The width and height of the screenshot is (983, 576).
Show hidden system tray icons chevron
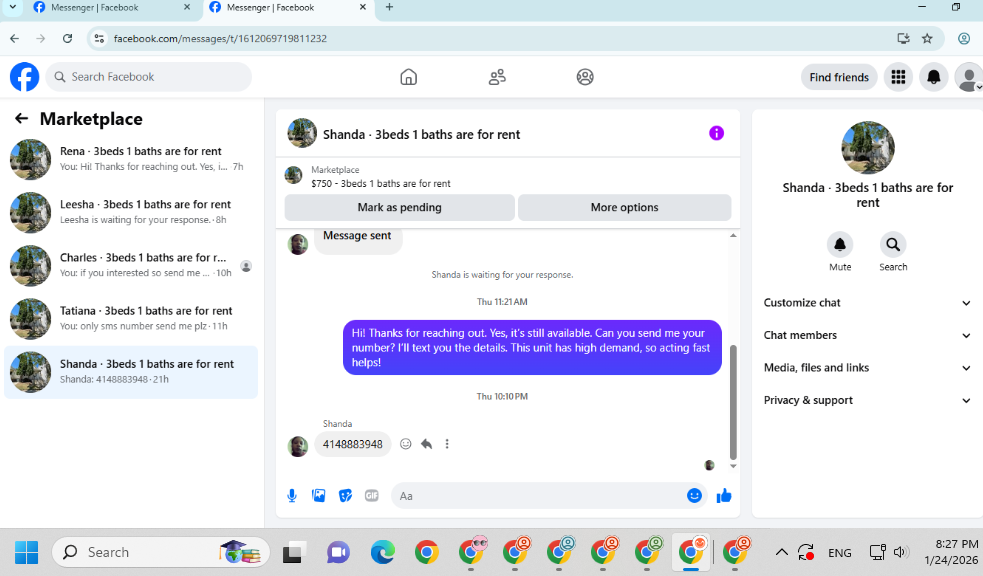pos(781,552)
